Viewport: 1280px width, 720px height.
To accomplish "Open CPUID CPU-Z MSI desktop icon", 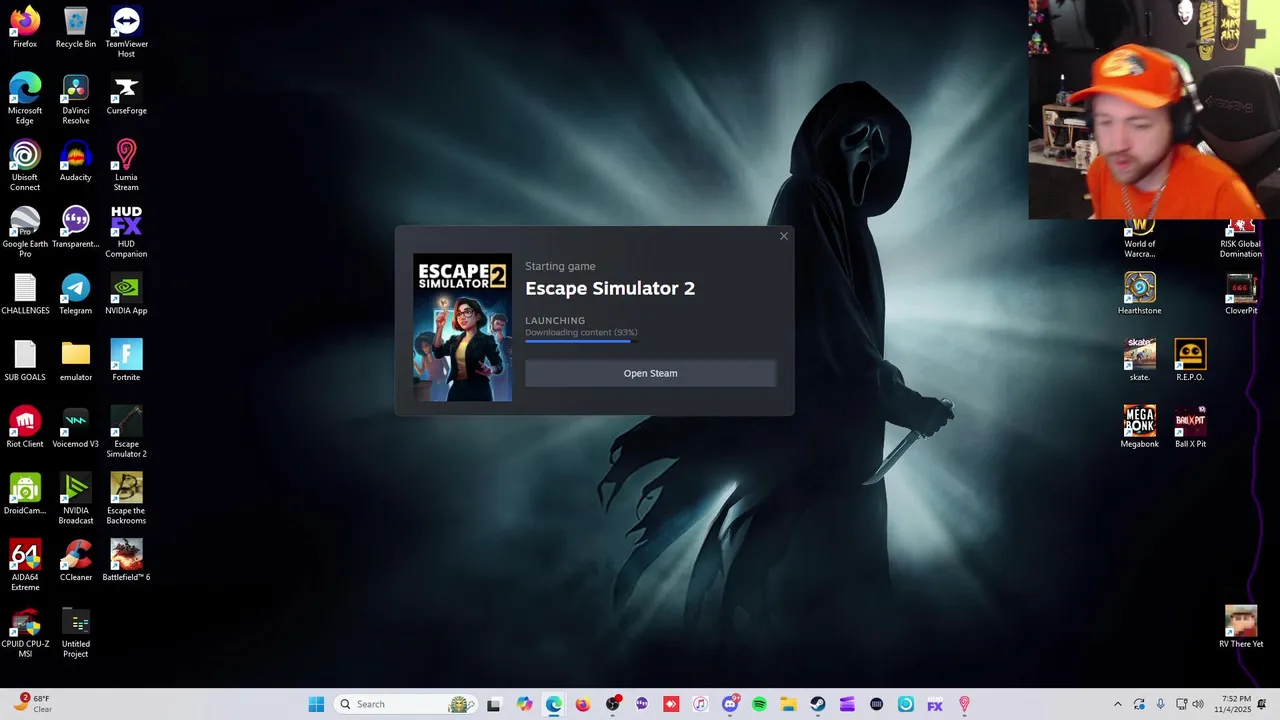I will [x=25, y=632].
